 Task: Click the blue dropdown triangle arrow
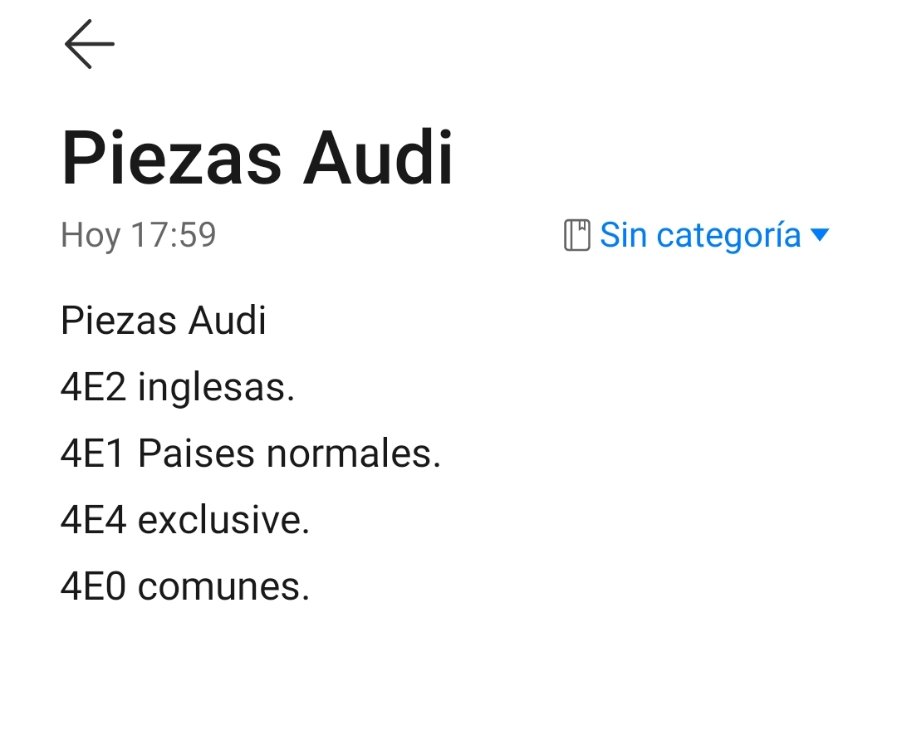click(820, 235)
